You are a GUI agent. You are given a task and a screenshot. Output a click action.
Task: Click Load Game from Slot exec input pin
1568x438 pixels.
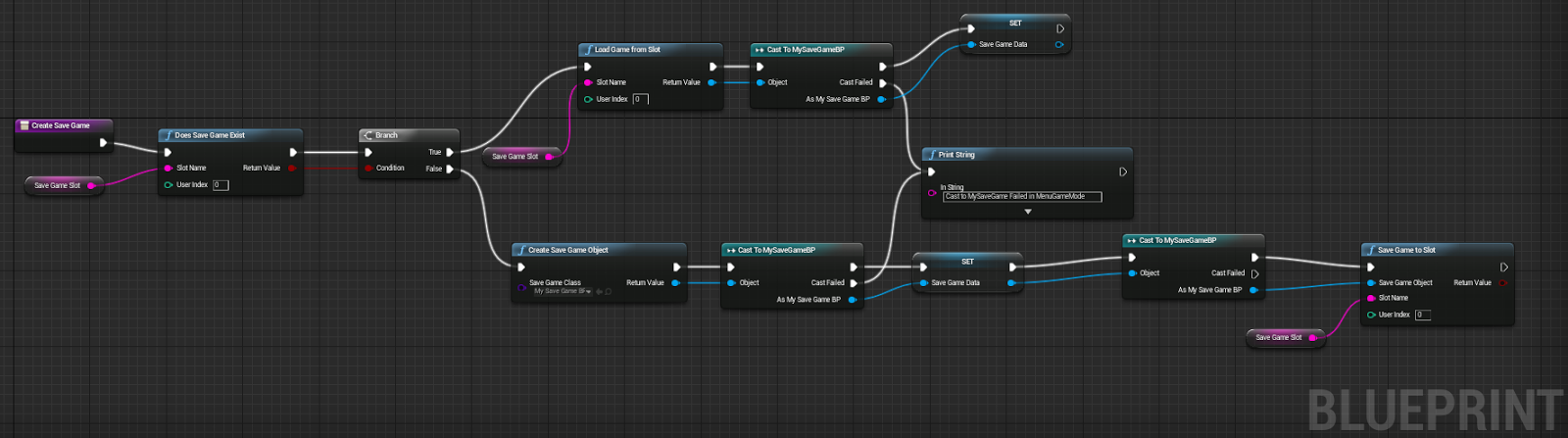588,67
